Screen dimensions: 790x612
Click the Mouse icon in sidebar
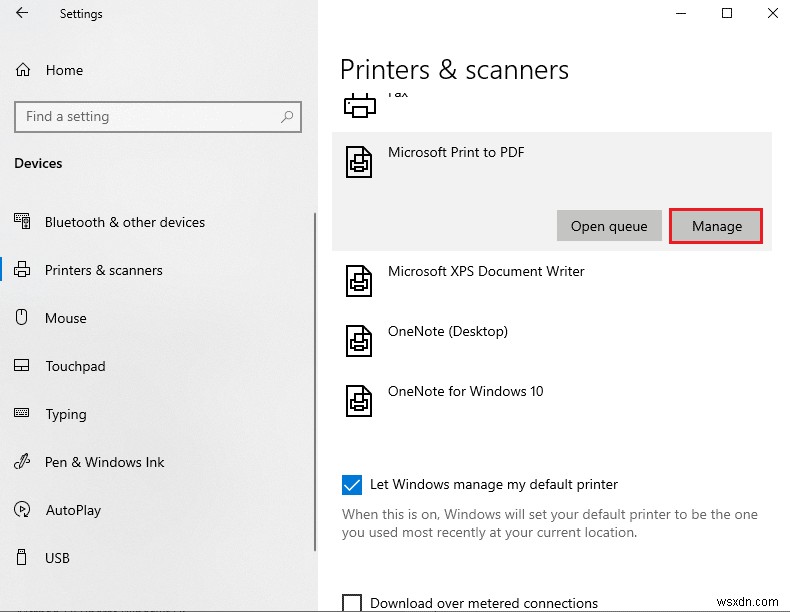coord(22,317)
